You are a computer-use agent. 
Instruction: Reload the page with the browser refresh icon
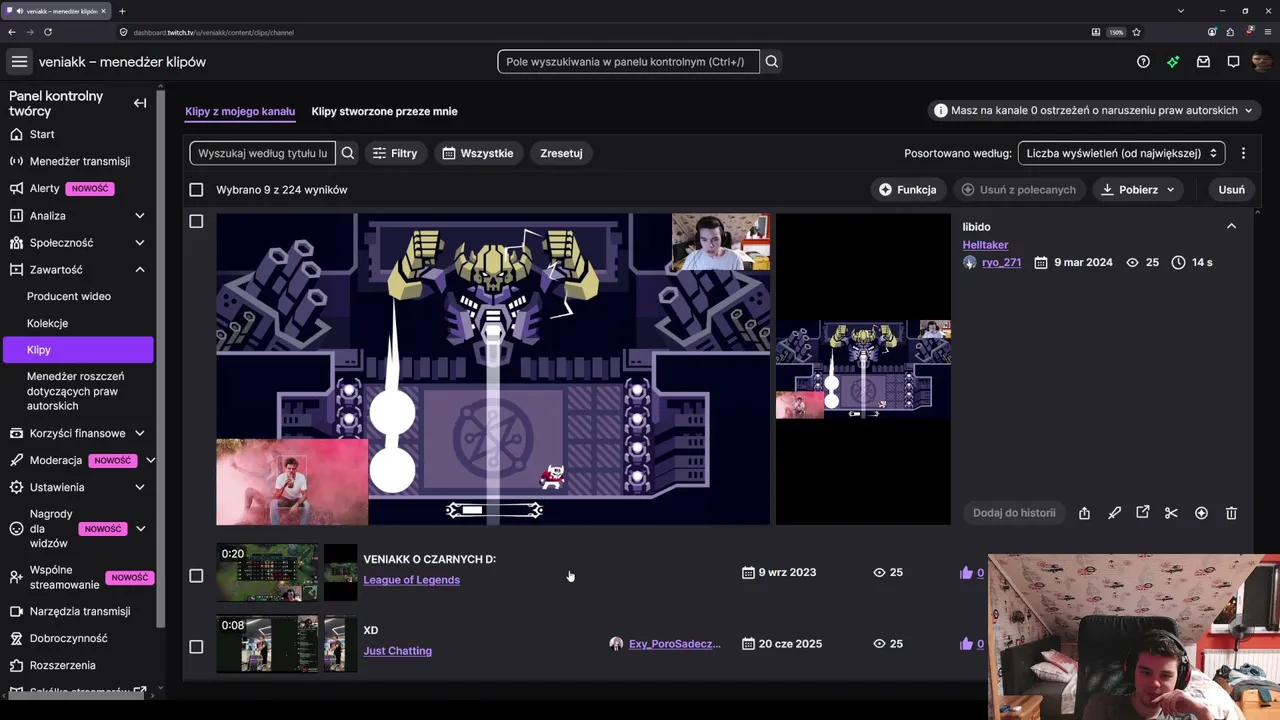(x=47, y=32)
